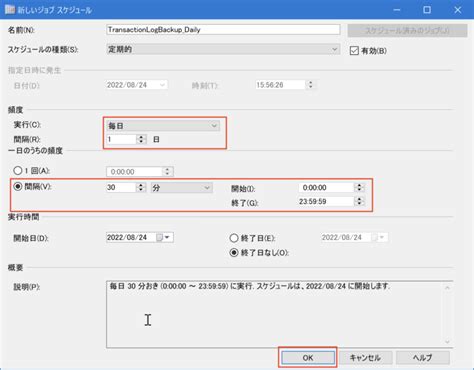Decrease the 間隔(R) days spinner
474x370 pixels.
tap(141, 141)
